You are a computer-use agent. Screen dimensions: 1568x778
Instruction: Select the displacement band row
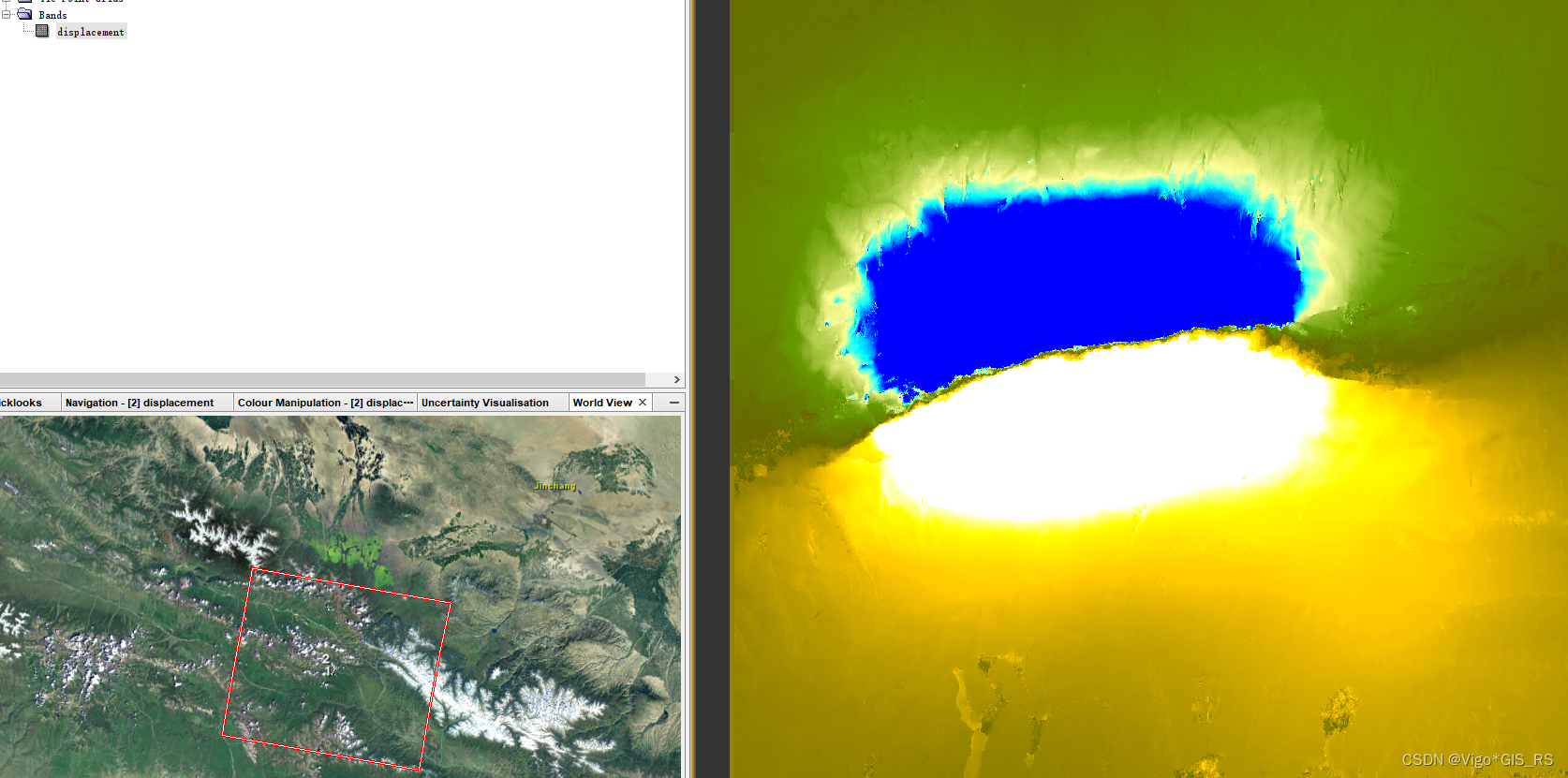[x=91, y=32]
